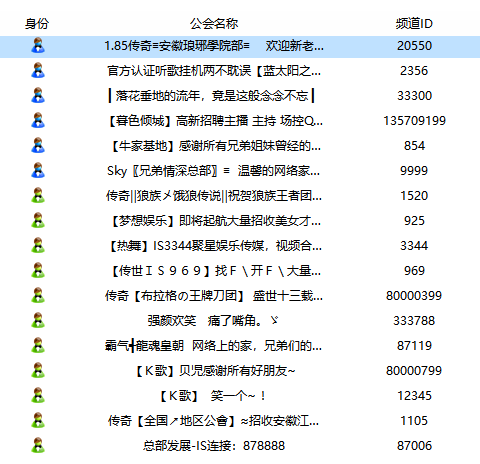Click channel ID 135709199

pyautogui.click(x=414, y=121)
